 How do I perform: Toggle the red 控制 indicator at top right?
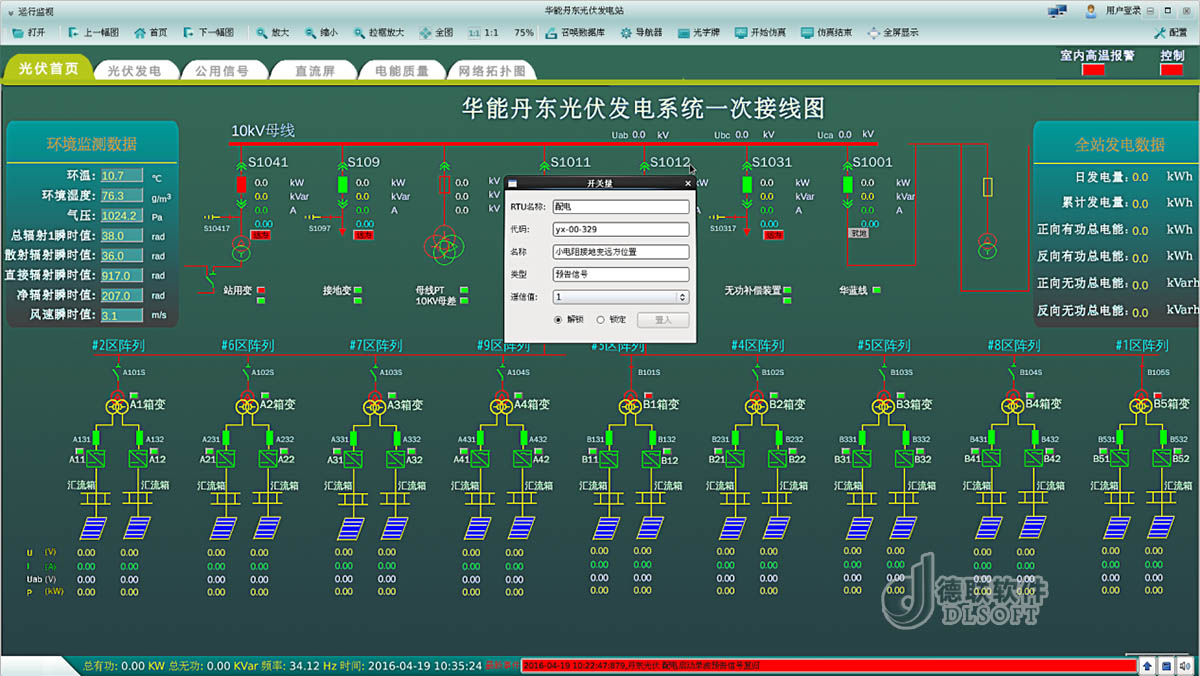click(1172, 70)
